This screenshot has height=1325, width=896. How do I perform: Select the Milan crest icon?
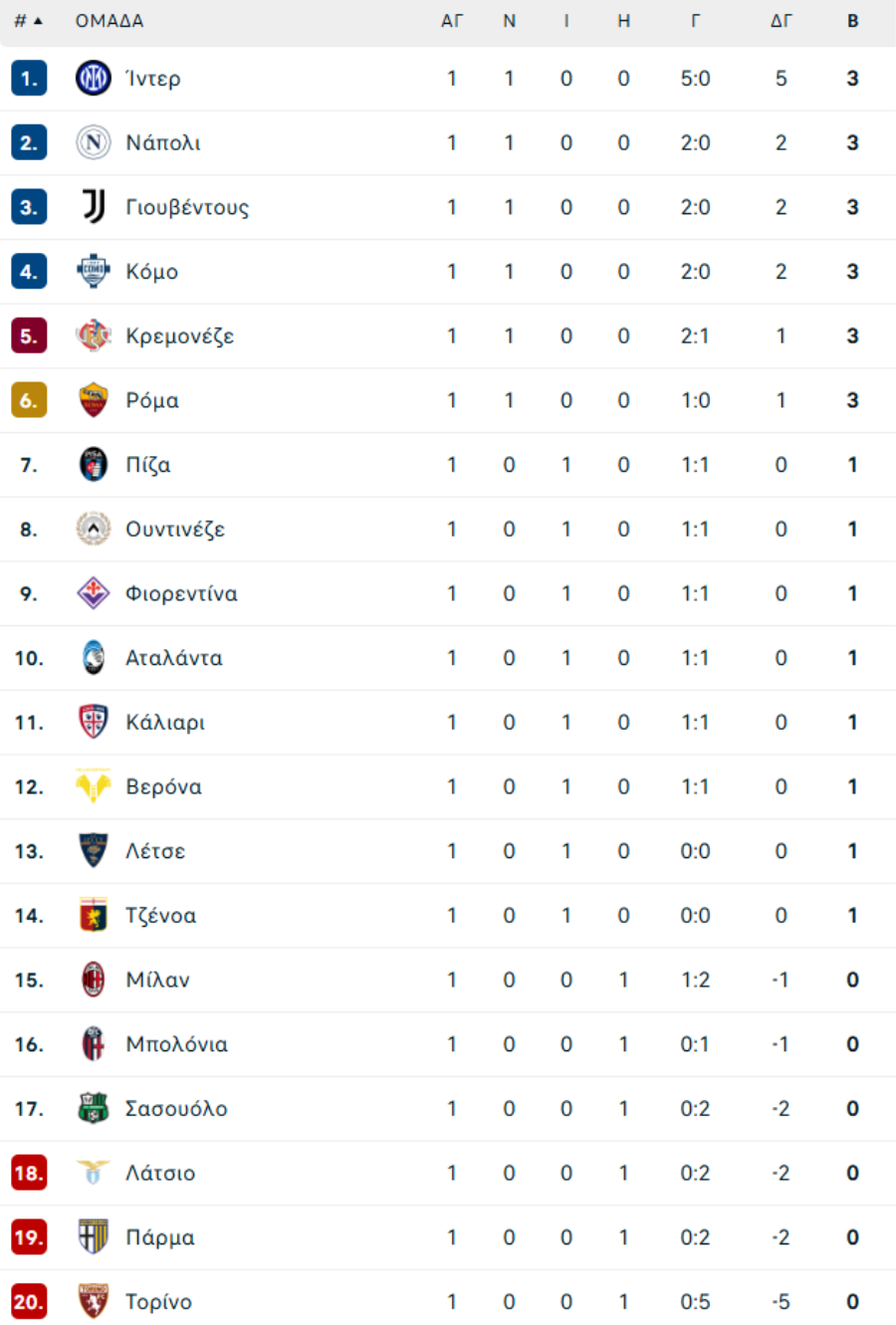(94, 980)
